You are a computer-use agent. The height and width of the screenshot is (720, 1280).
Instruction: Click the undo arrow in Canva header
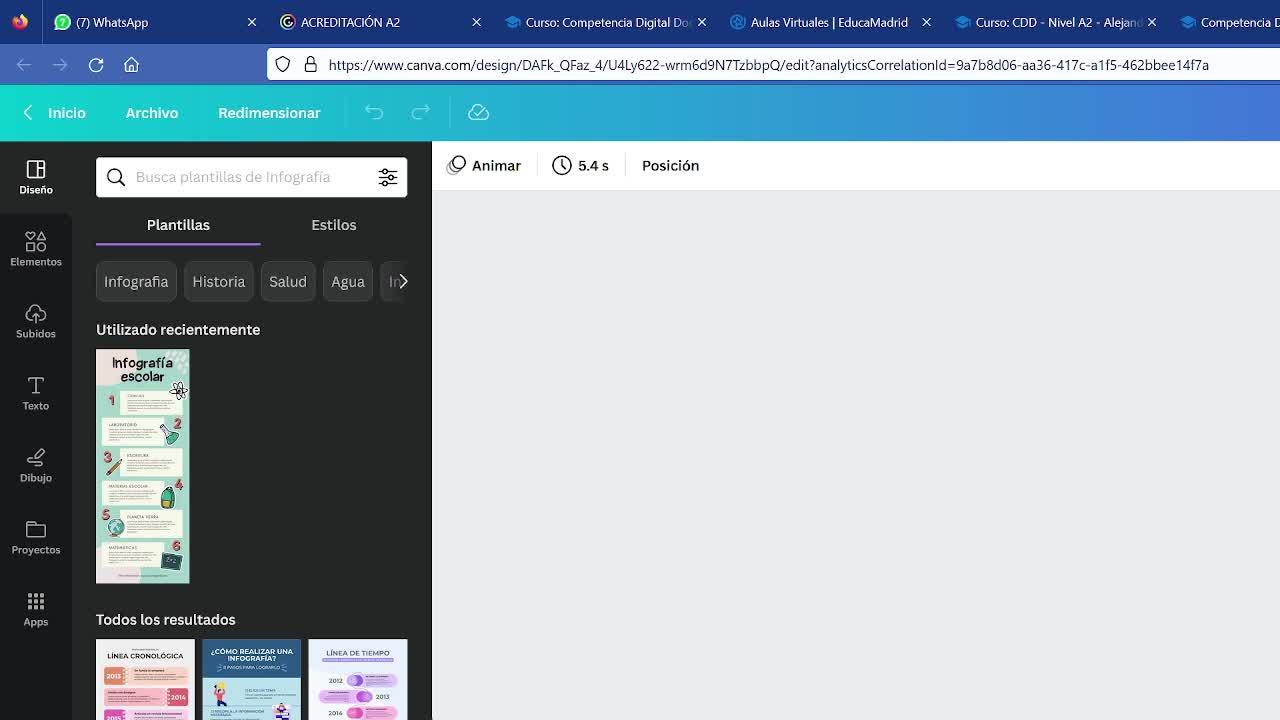point(374,113)
